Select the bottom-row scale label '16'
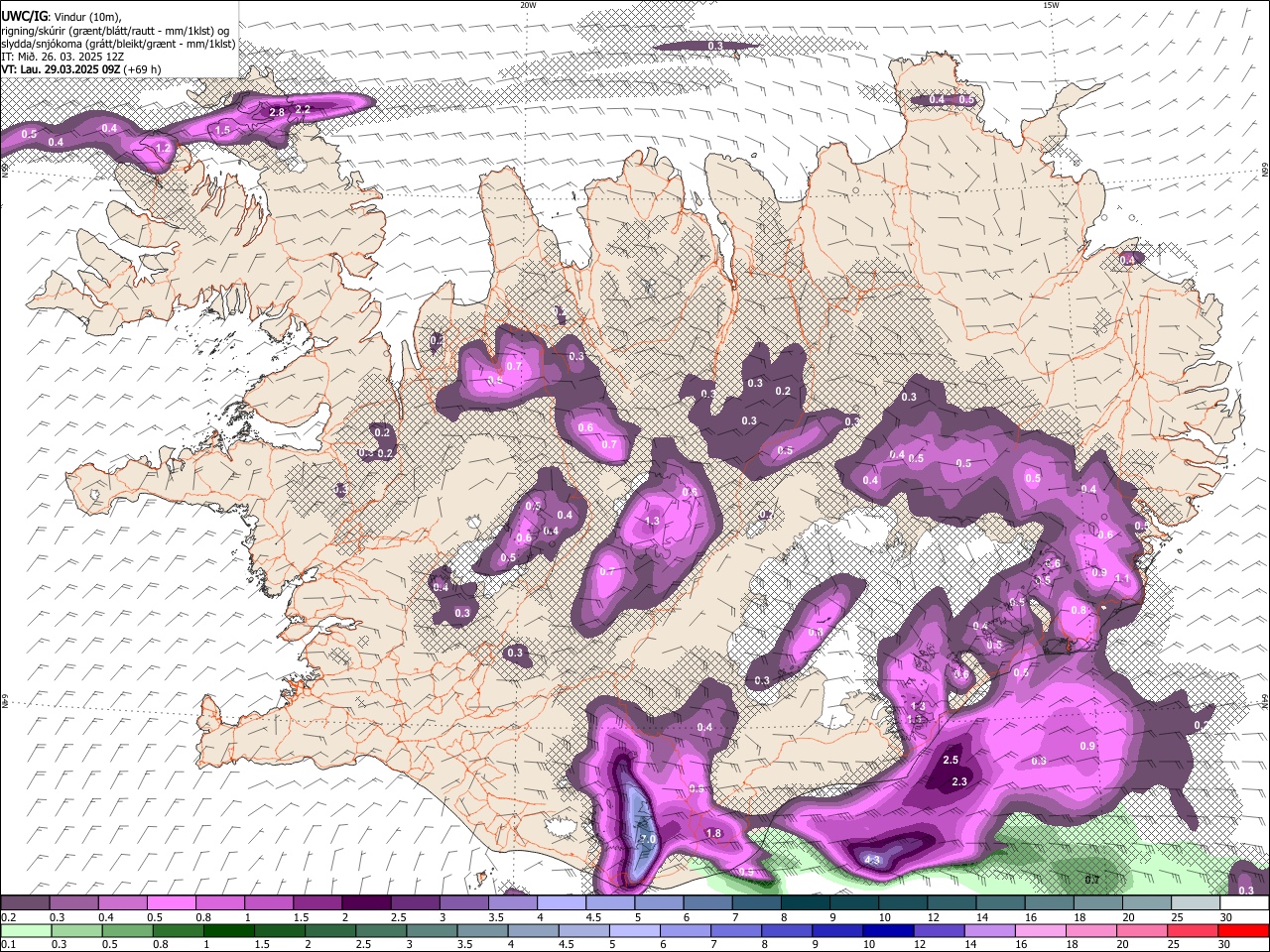Image resolution: width=1270 pixels, height=952 pixels. click(x=1023, y=945)
